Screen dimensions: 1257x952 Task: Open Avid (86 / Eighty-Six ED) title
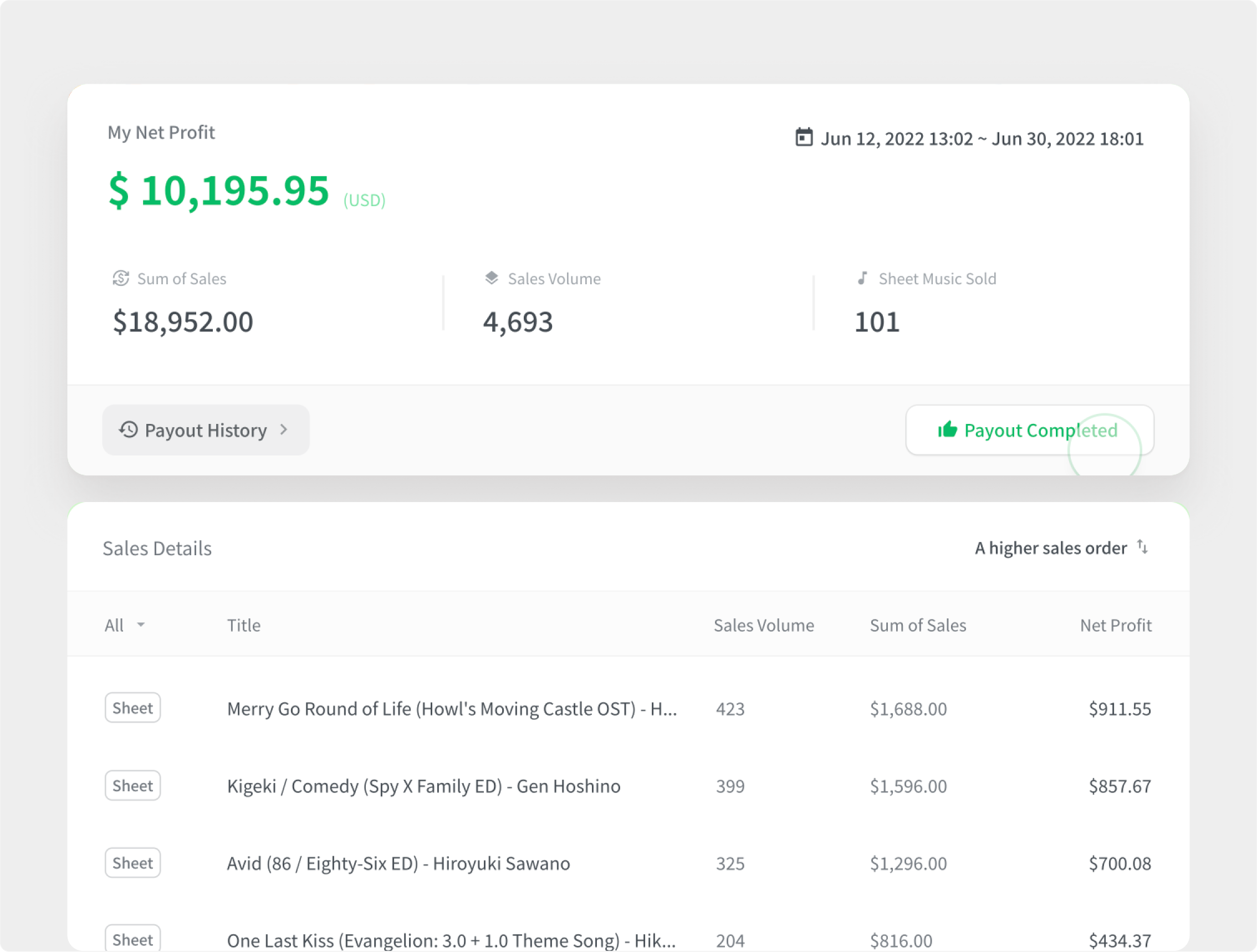(398, 863)
